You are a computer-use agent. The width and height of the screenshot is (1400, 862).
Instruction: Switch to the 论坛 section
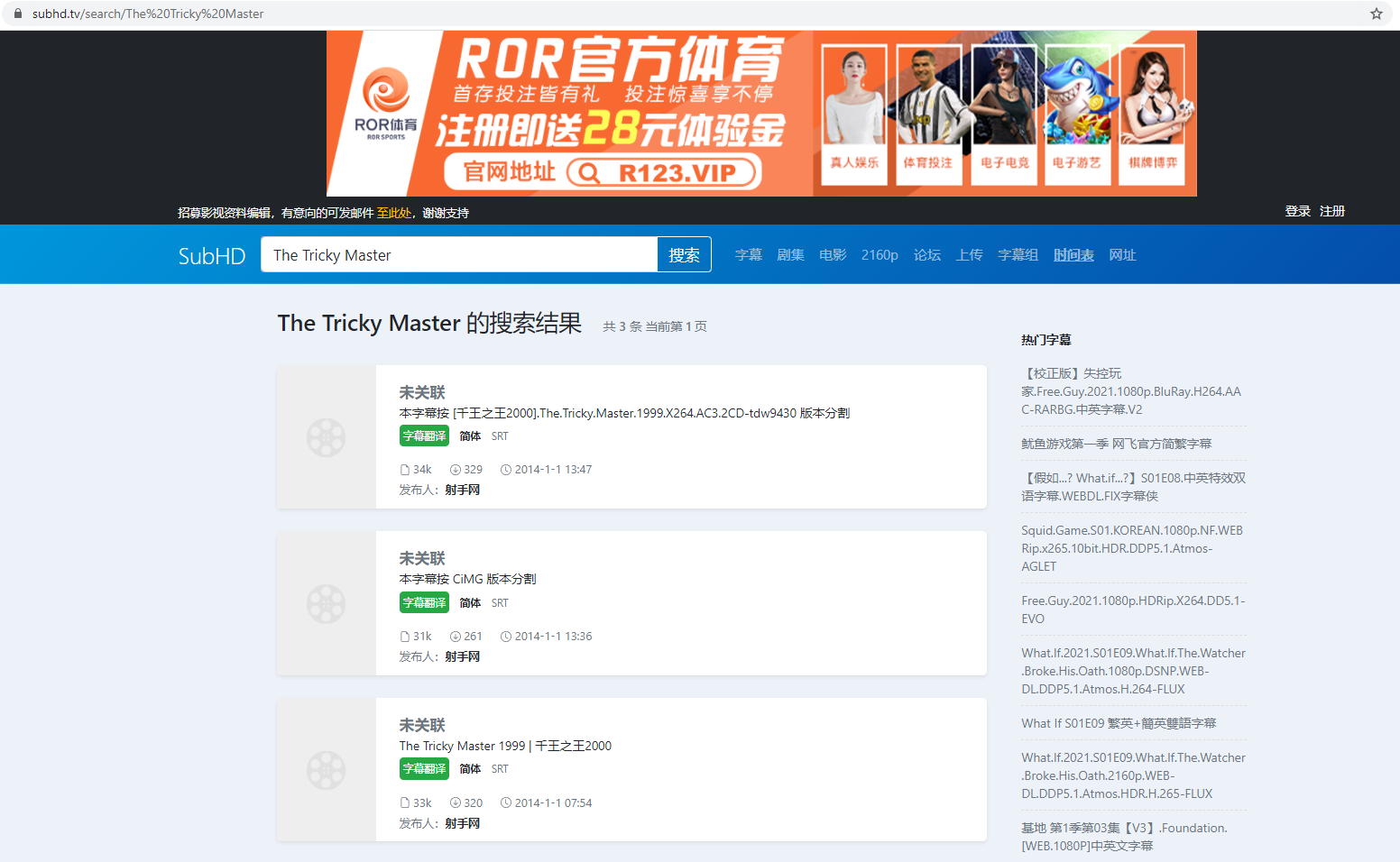927,255
